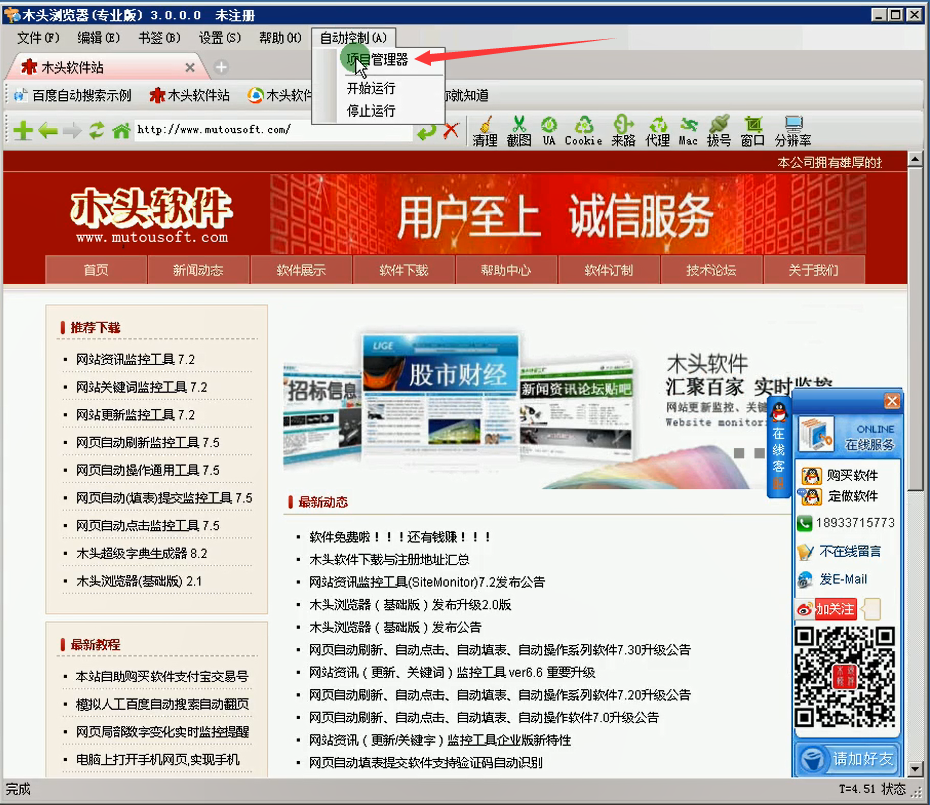Go back with the green left arrow
The width and height of the screenshot is (930, 805).
[x=47, y=131]
